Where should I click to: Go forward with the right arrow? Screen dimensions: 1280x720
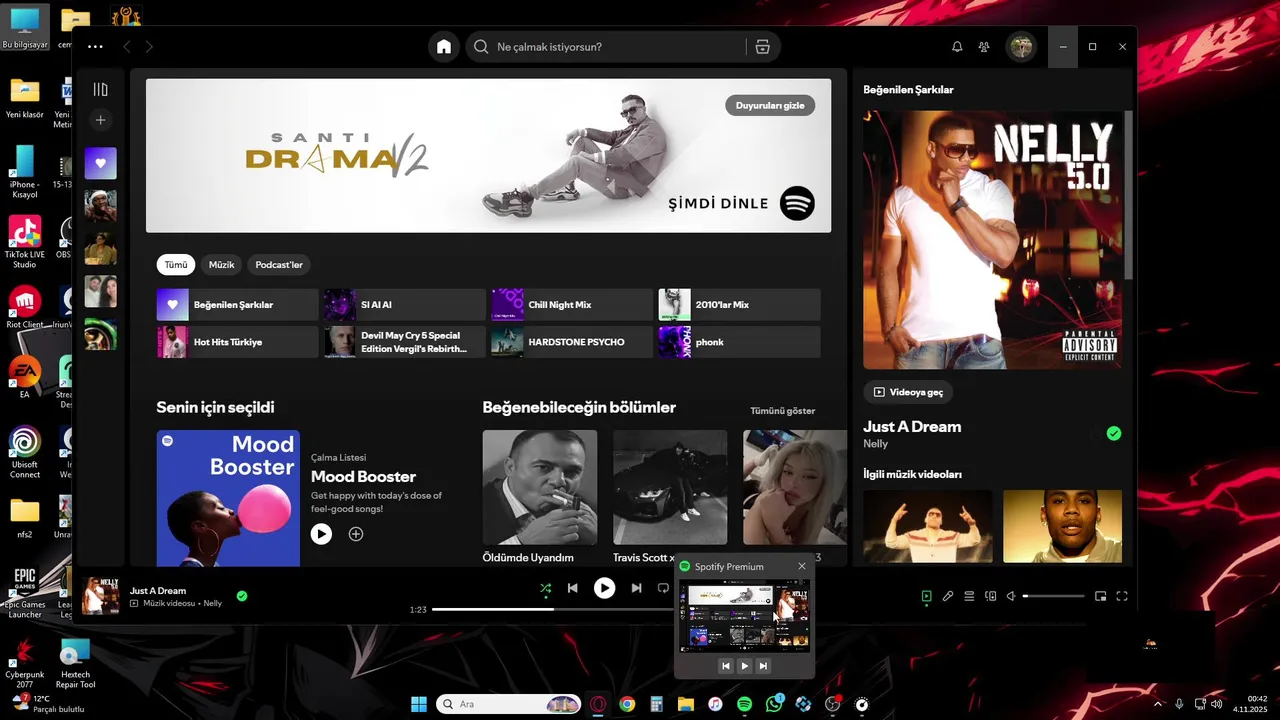(149, 46)
